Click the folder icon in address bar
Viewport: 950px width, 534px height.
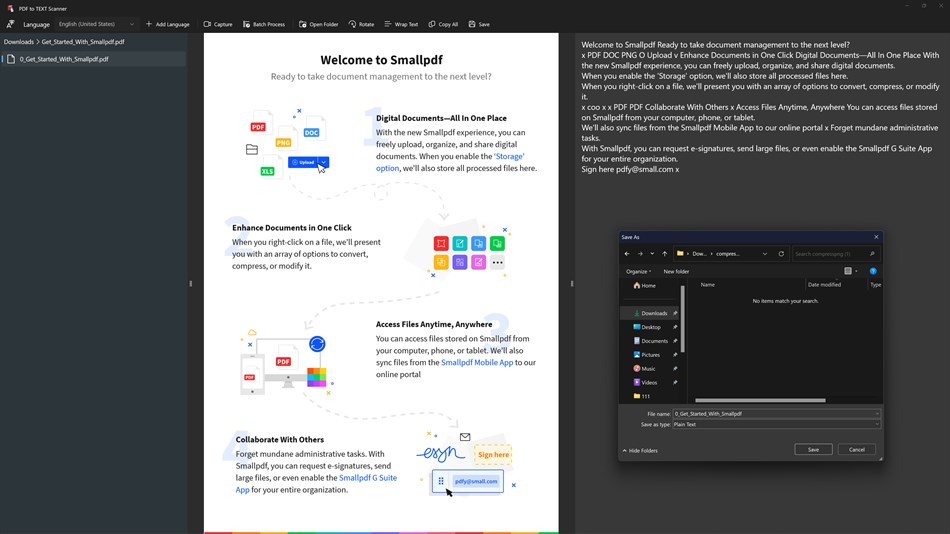click(x=680, y=254)
